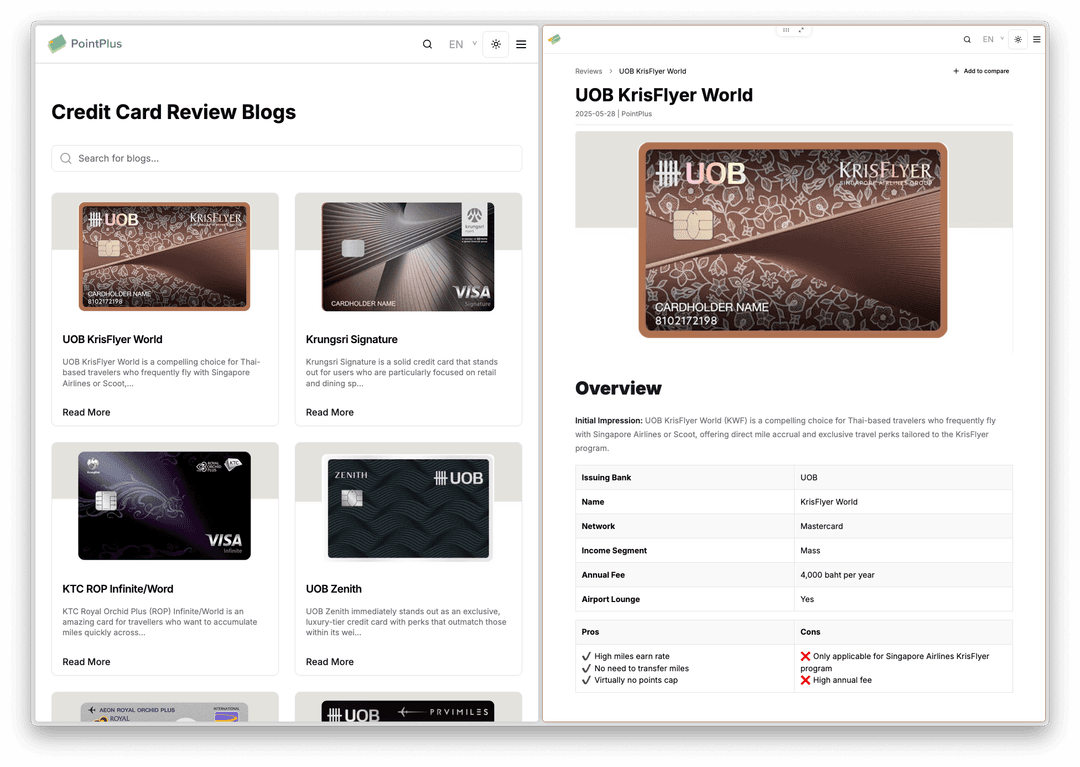
Task: Click Add to compare button
Action: [x=981, y=71]
